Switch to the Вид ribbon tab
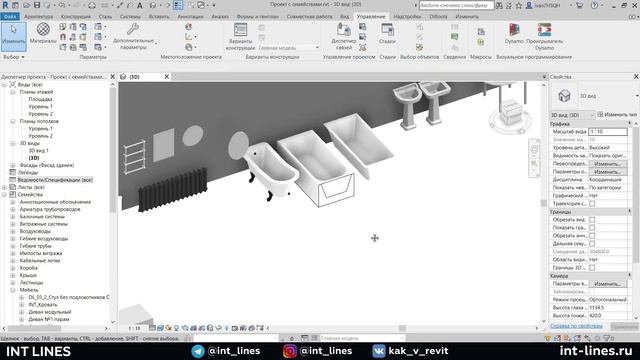 [x=344, y=17]
